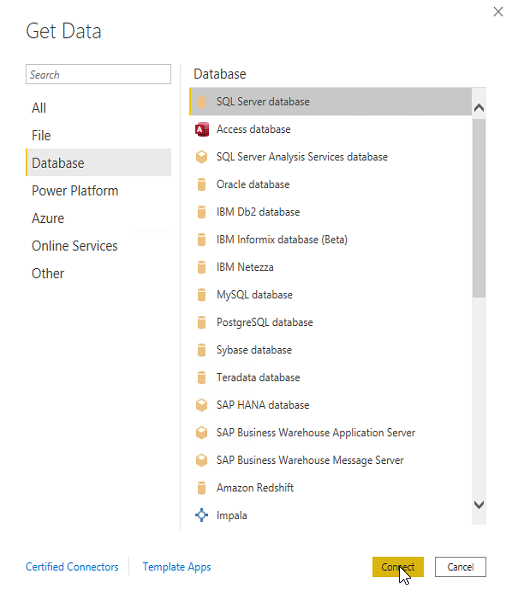Select IBM Db2 database entry
The height and width of the screenshot is (602, 511).
coord(330,212)
